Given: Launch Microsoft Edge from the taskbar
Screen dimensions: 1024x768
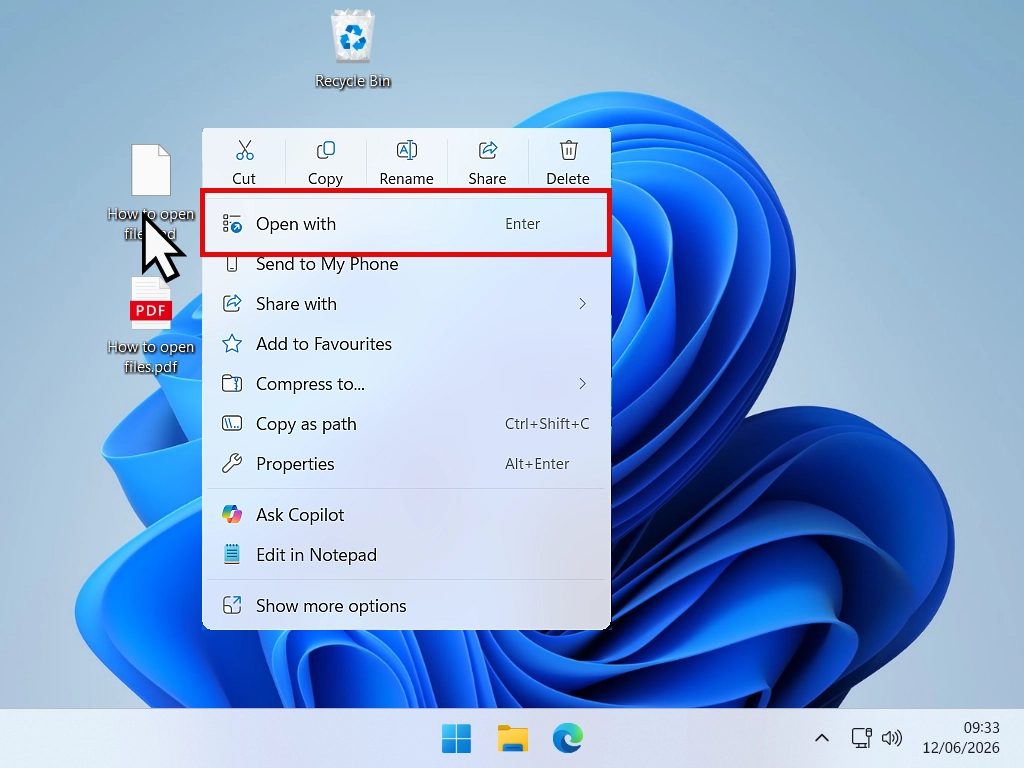Looking at the screenshot, I should [x=568, y=739].
